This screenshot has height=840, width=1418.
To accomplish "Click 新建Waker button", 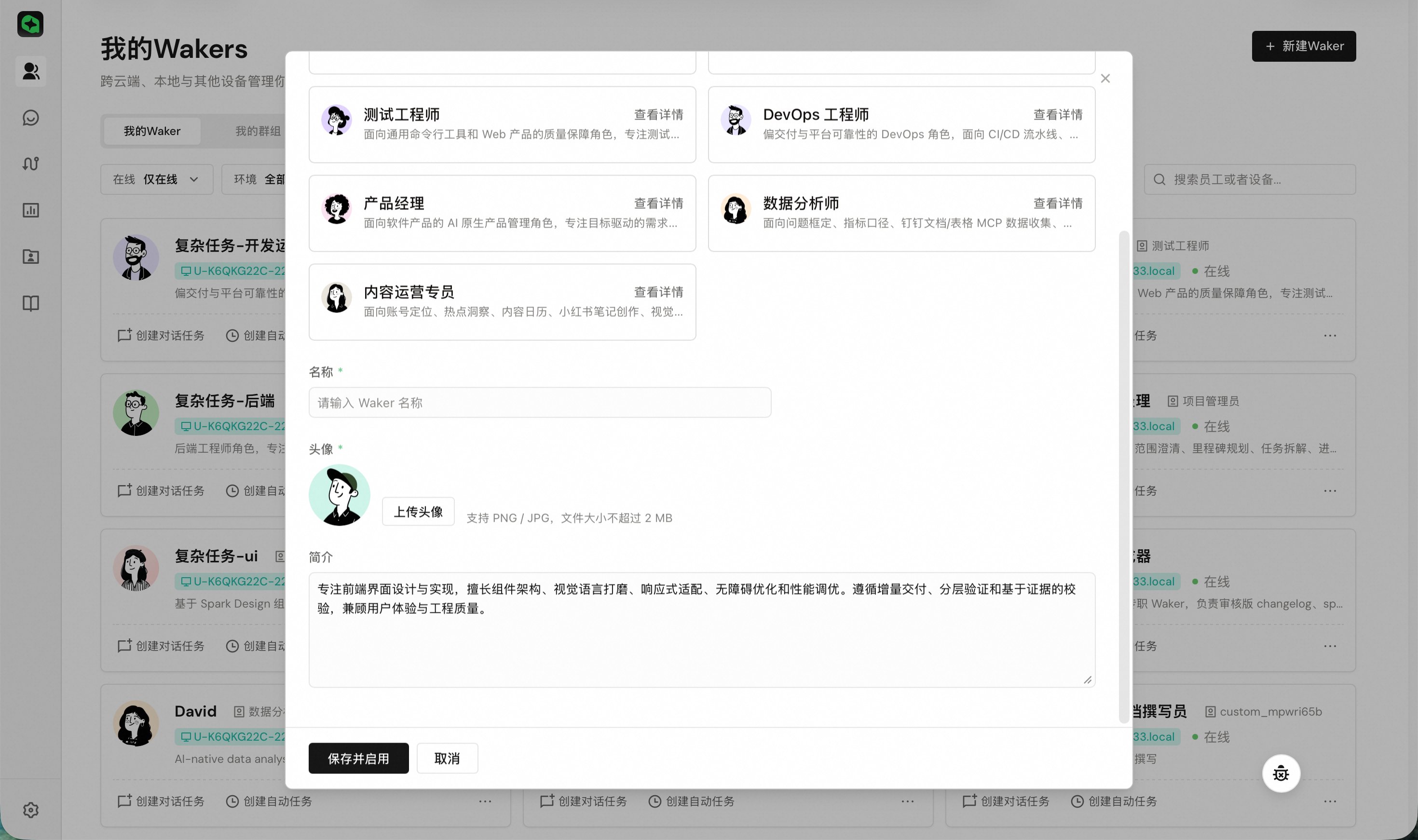I will 1304,46.
